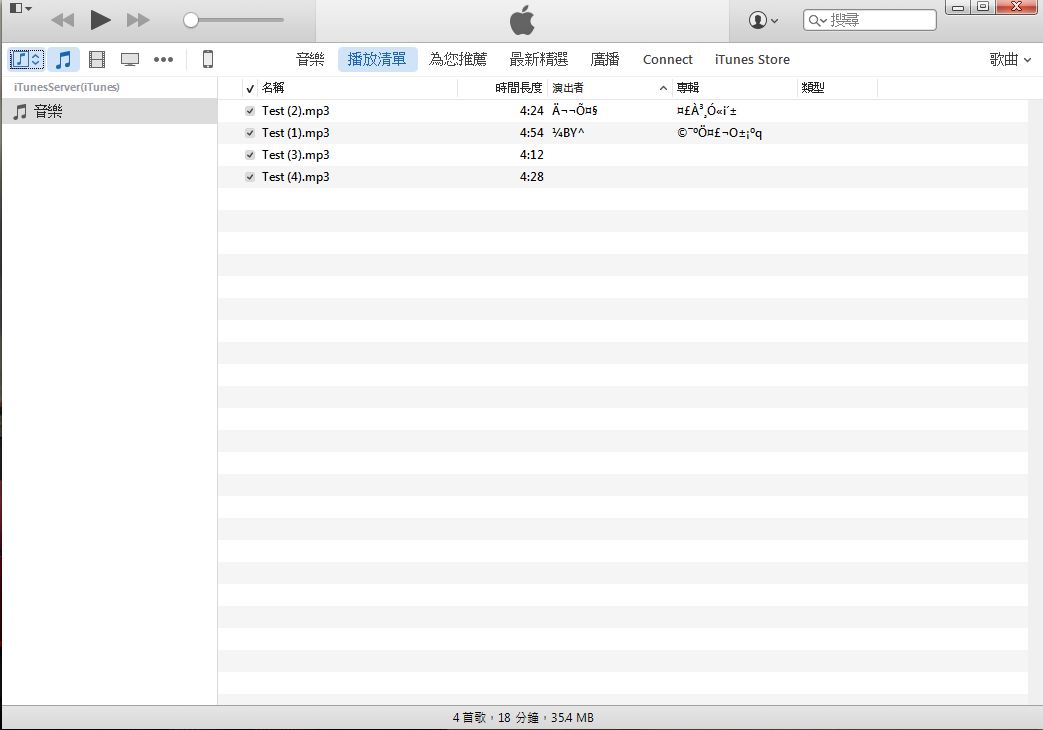Click the Previous track rewind button

tap(63, 20)
